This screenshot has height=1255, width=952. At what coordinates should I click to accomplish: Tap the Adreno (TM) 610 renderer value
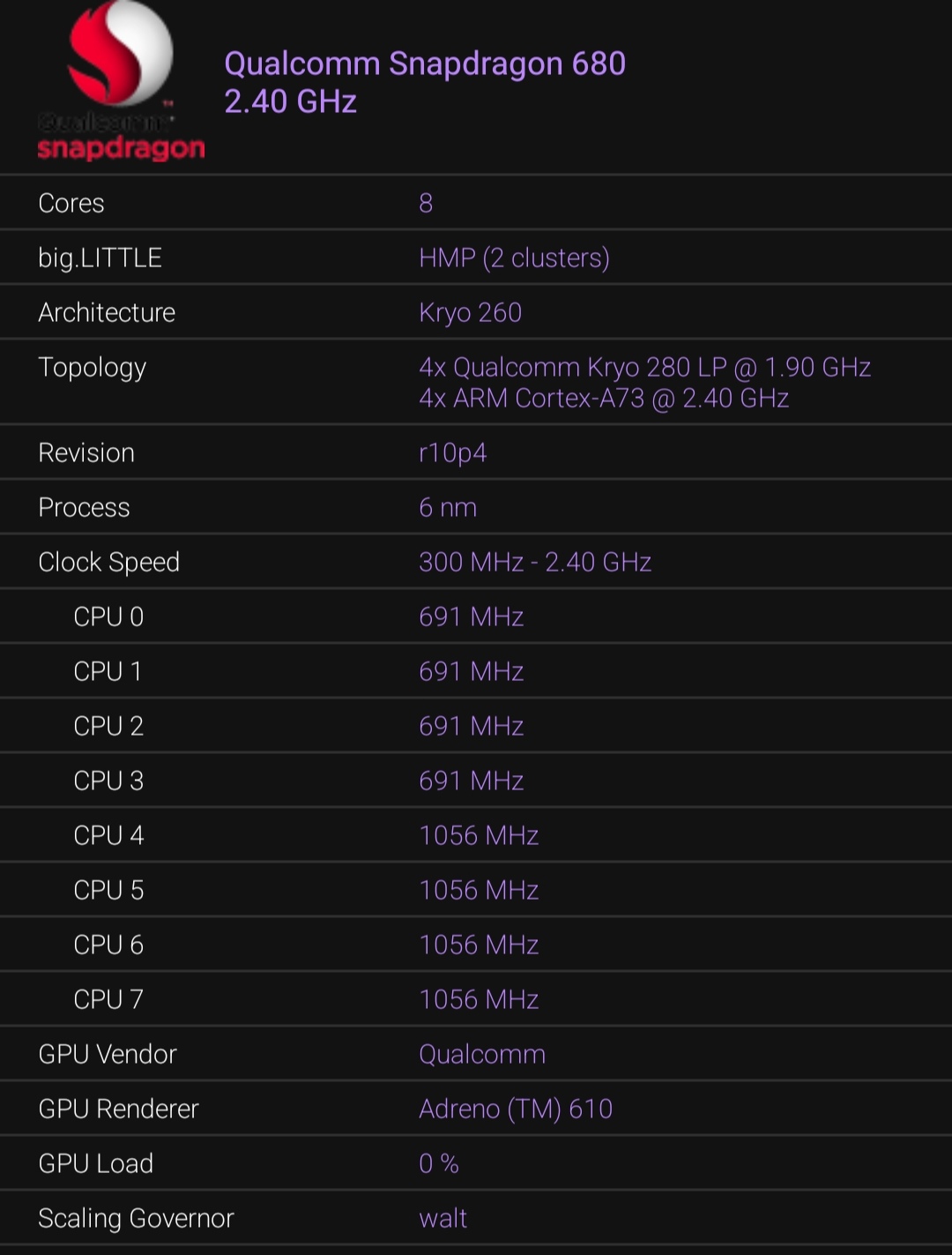click(x=516, y=1109)
